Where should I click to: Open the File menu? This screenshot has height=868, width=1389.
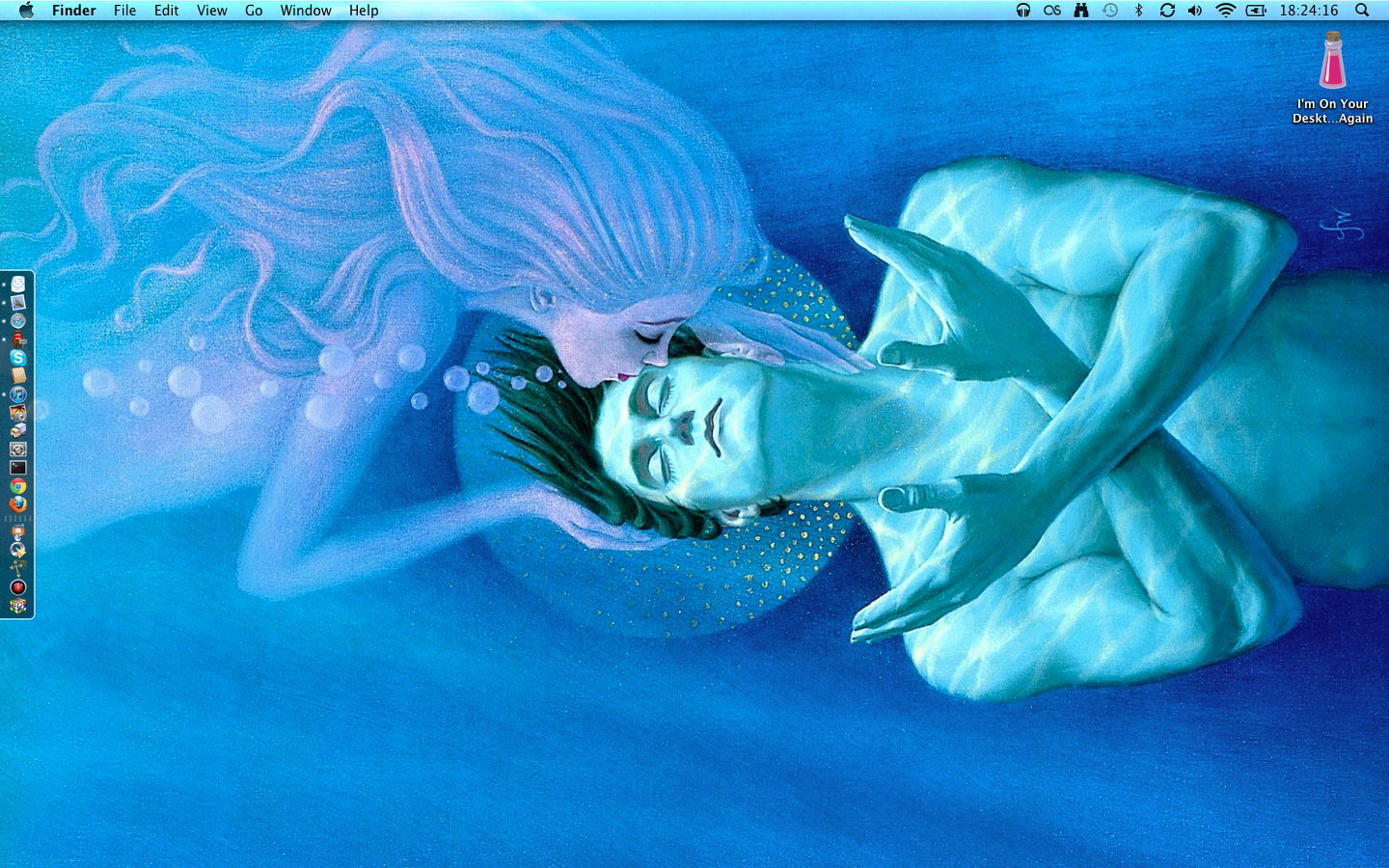click(x=124, y=11)
